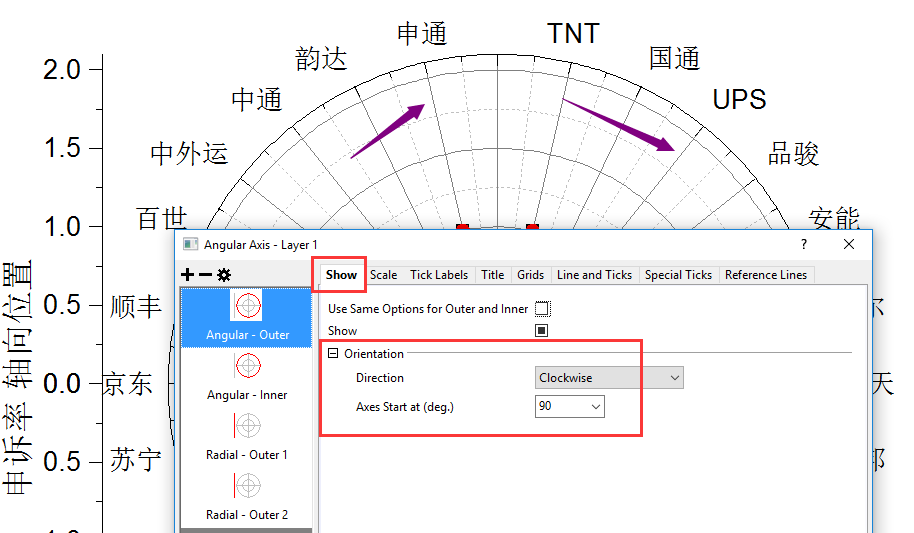914x533 pixels.
Task: Click the vertical axis title 申诉率 轴向位置
Action: click(17, 379)
